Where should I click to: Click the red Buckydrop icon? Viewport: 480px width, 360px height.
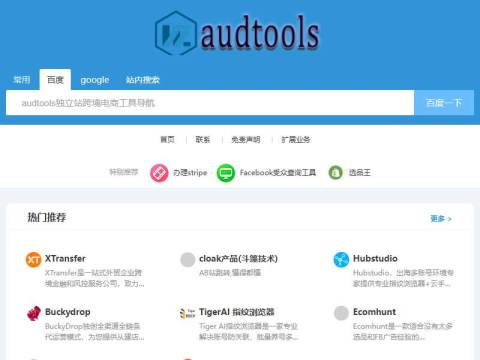click(x=34, y=313)
